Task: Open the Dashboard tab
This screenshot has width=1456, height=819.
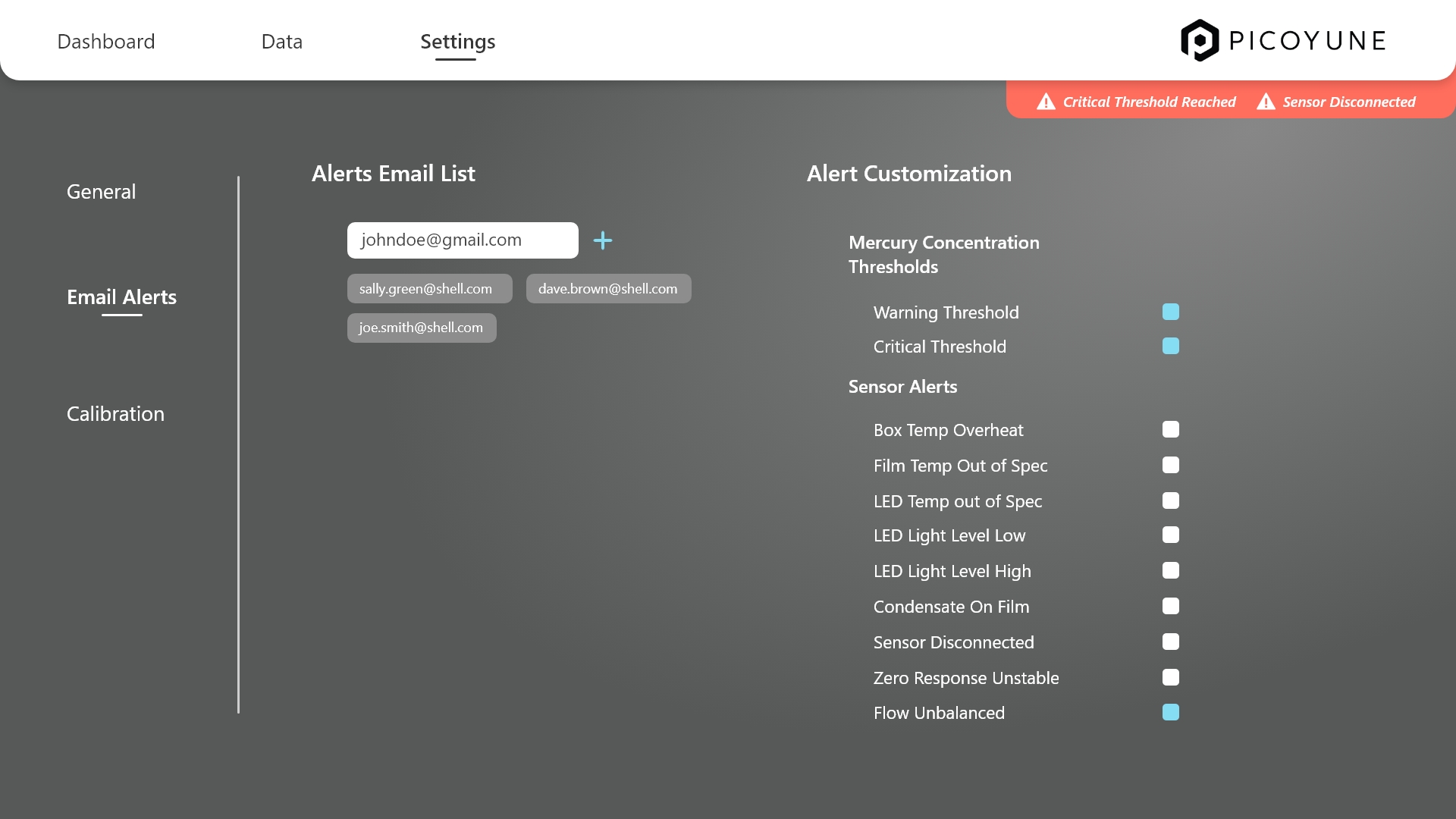Action: [106, 42]
